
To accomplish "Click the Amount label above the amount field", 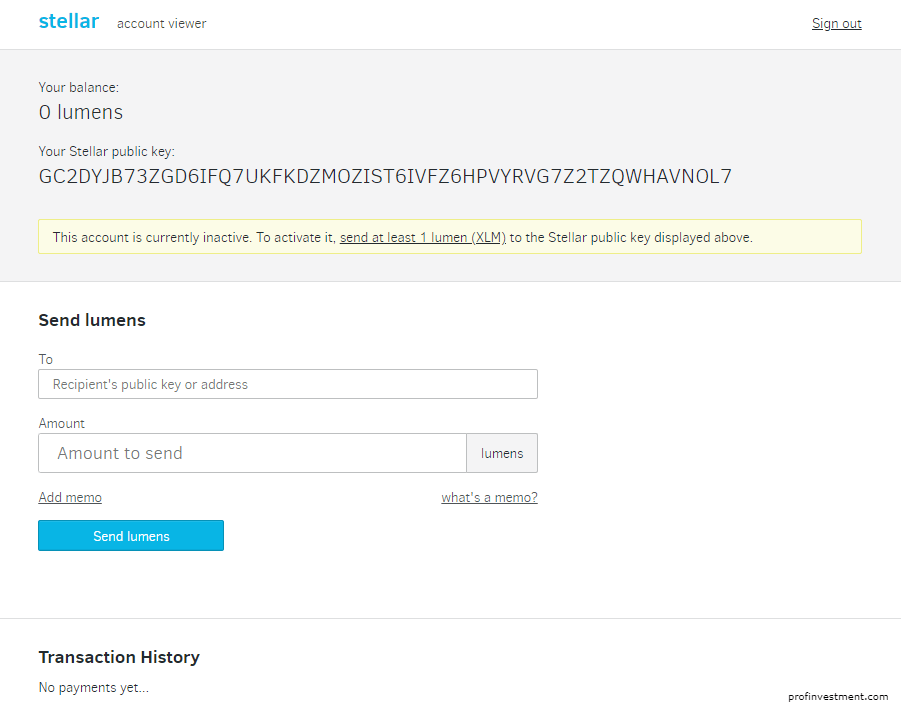I will pos(61,423).
